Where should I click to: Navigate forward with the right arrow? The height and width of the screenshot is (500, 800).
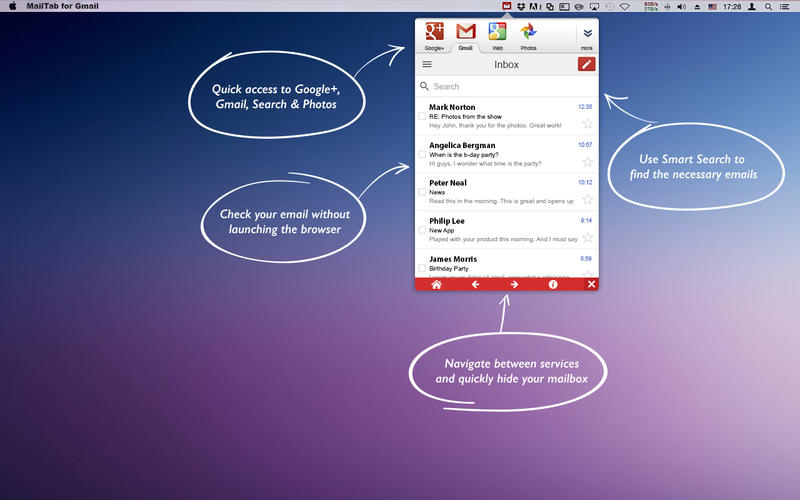(x=514, y=284)
